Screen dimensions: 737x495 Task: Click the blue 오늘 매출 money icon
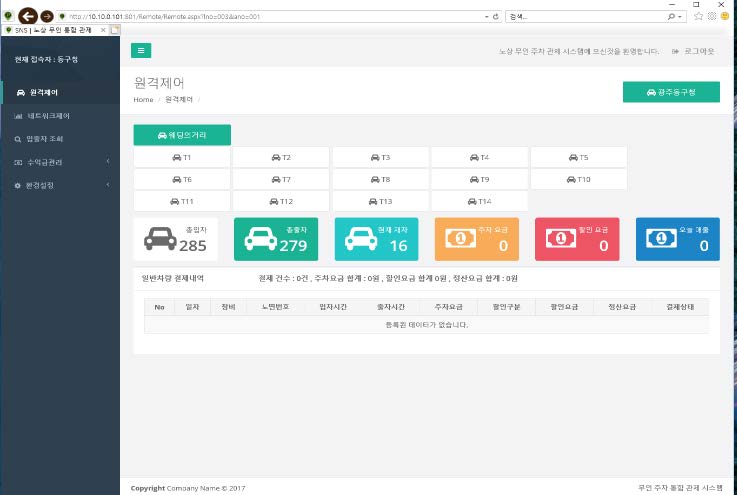(x=661, y=239)
